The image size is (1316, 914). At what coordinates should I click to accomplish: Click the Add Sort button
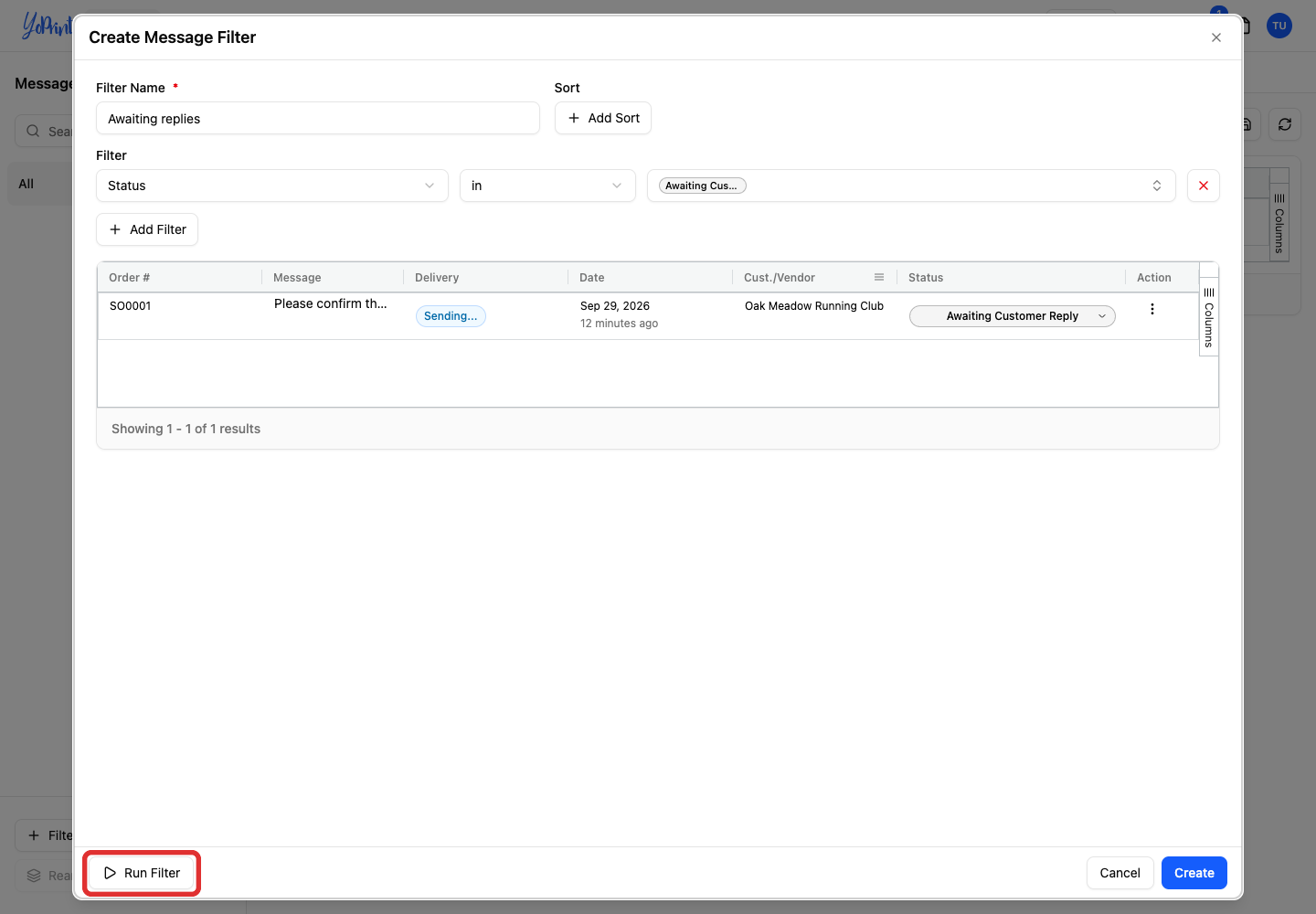pyautogui.click(x=603, y=118)
